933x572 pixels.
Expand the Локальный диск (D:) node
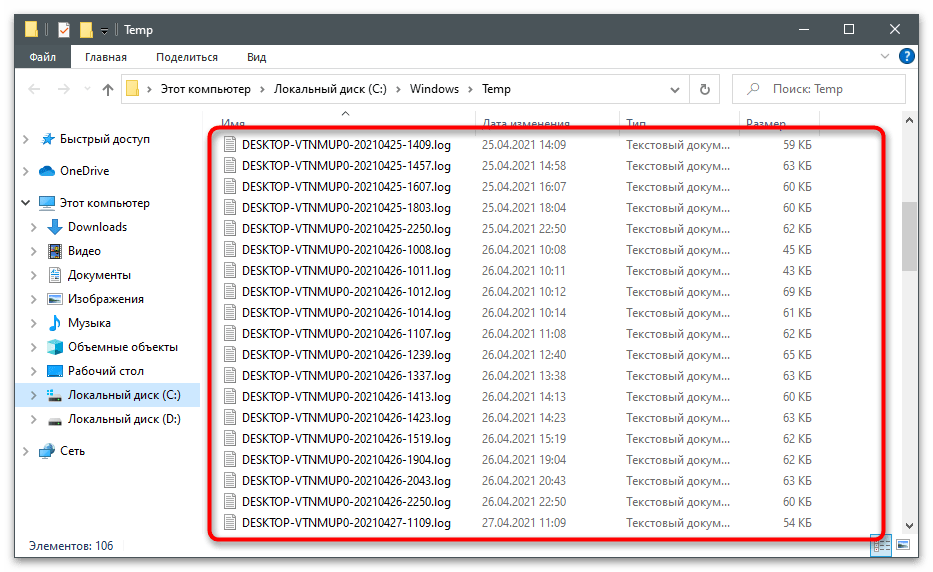[34, 420]
